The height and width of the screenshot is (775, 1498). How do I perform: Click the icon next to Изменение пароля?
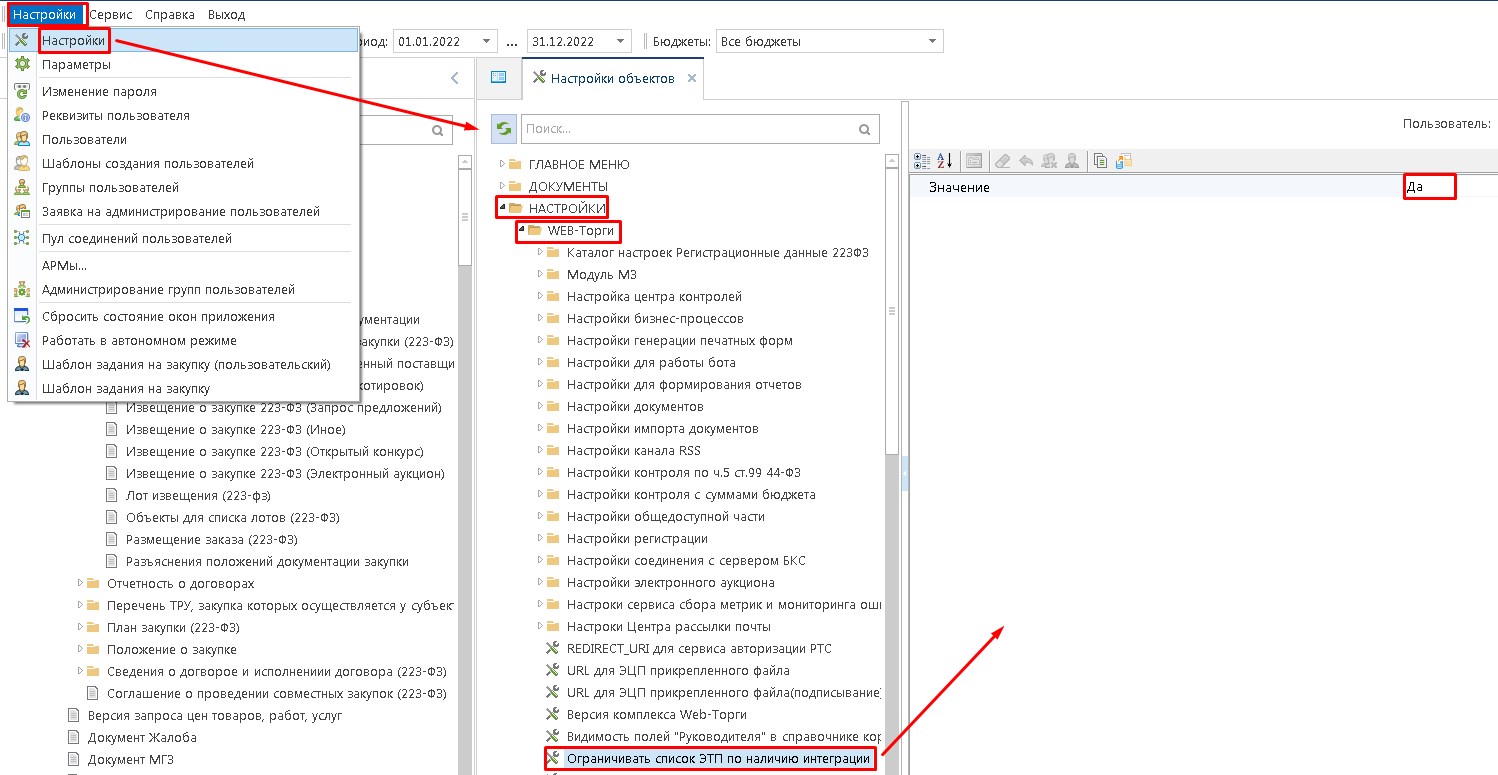click(x=22, y=91)
